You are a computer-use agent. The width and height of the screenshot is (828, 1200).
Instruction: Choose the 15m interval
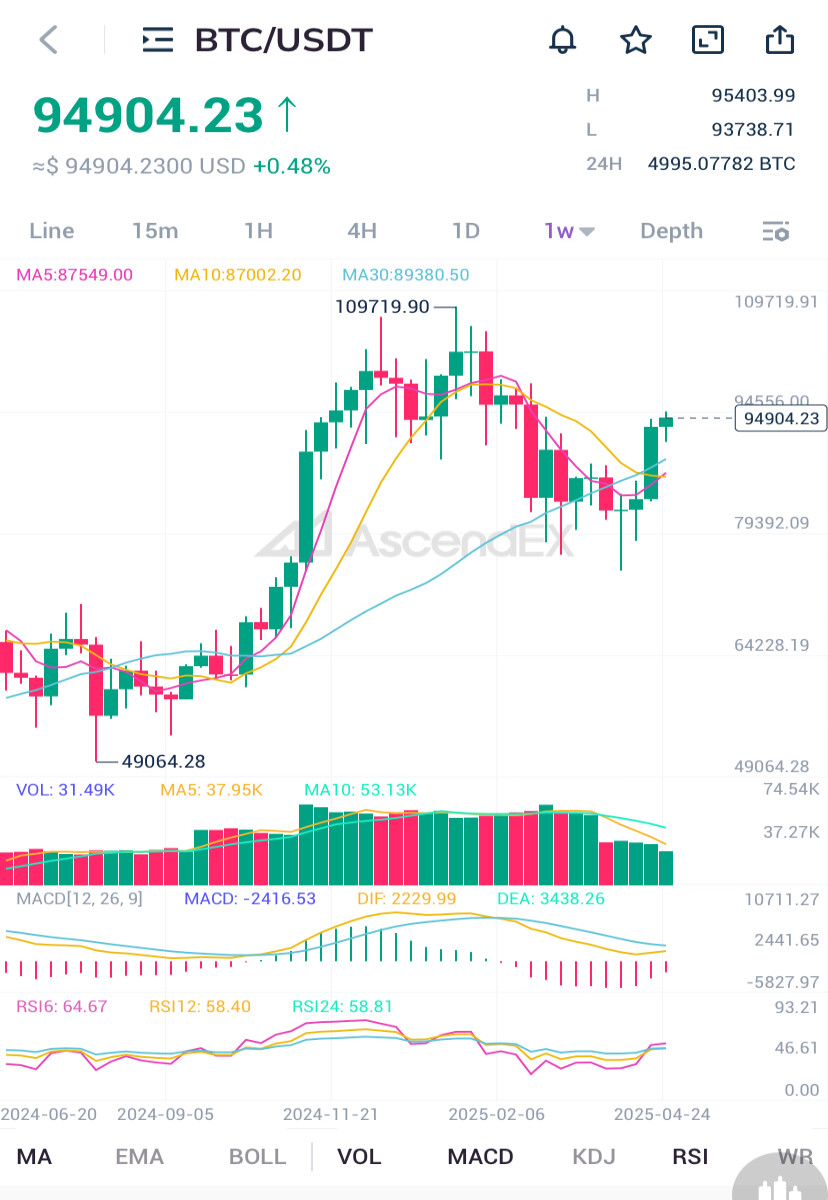[x=155, y=231]
